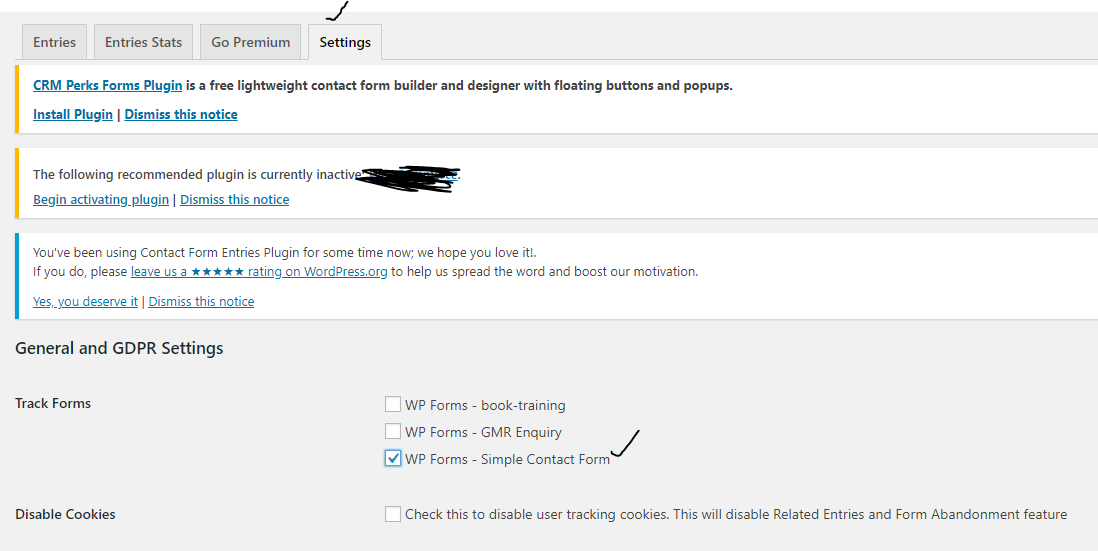Enable tracking for WP Forms - book-training
The image size is (1098, 551).
(393, 404)
